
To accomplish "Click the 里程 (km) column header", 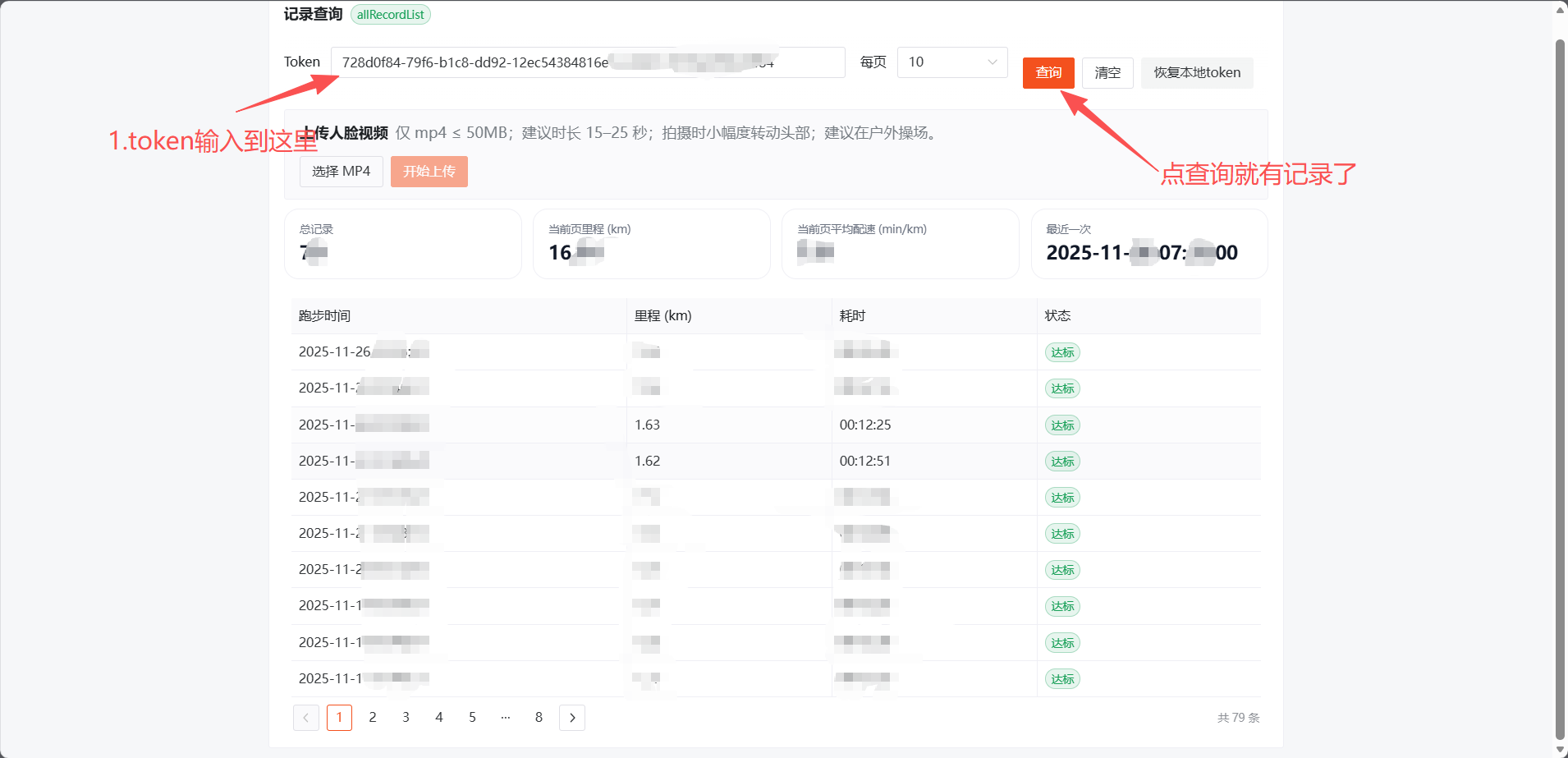I will point(663,316).
